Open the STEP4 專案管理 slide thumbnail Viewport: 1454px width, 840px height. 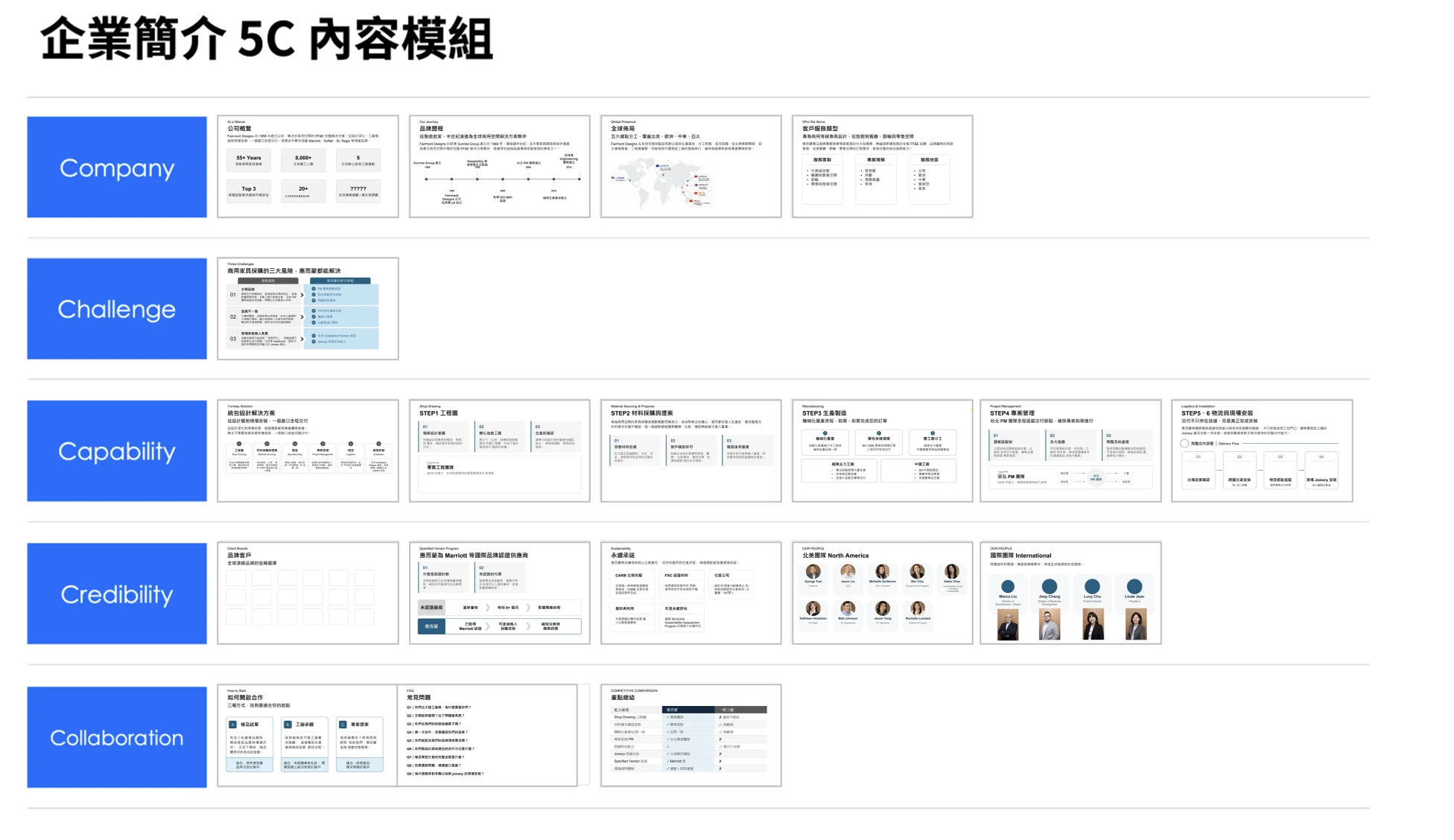[1070, 451]
